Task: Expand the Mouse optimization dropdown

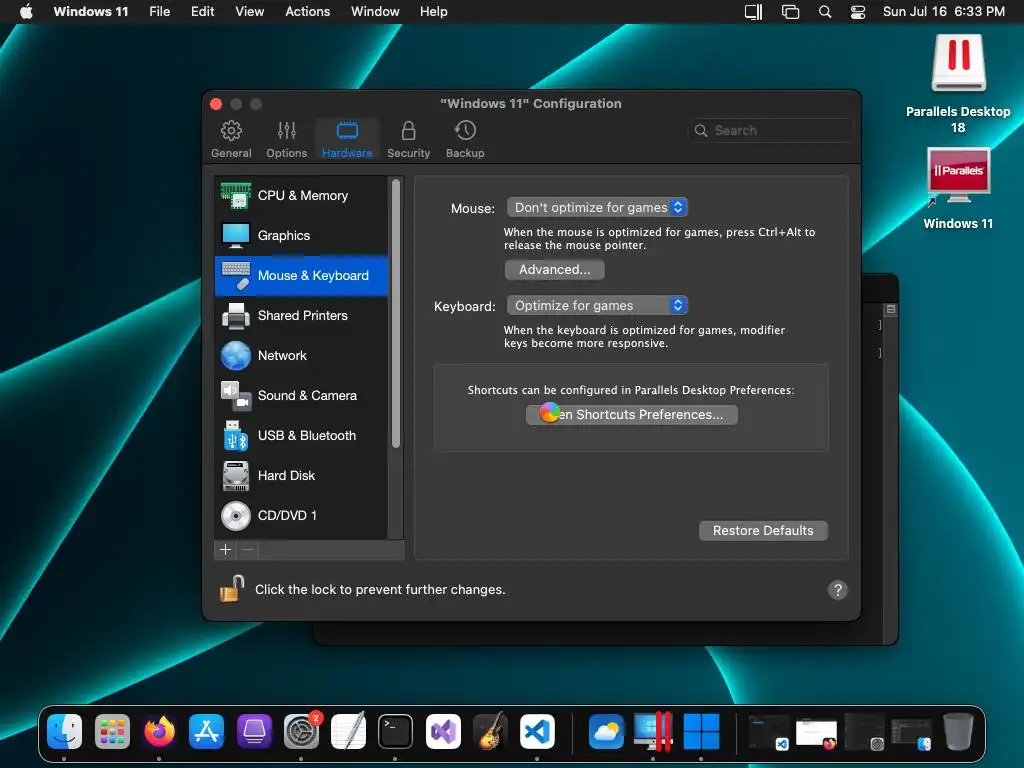Action: (597, 208)
